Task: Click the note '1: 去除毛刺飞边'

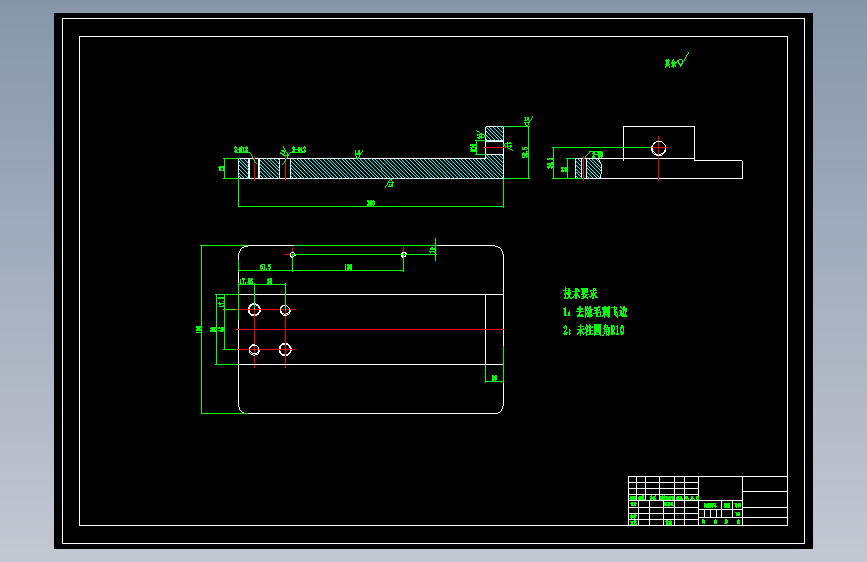Action: click(595, 312)
